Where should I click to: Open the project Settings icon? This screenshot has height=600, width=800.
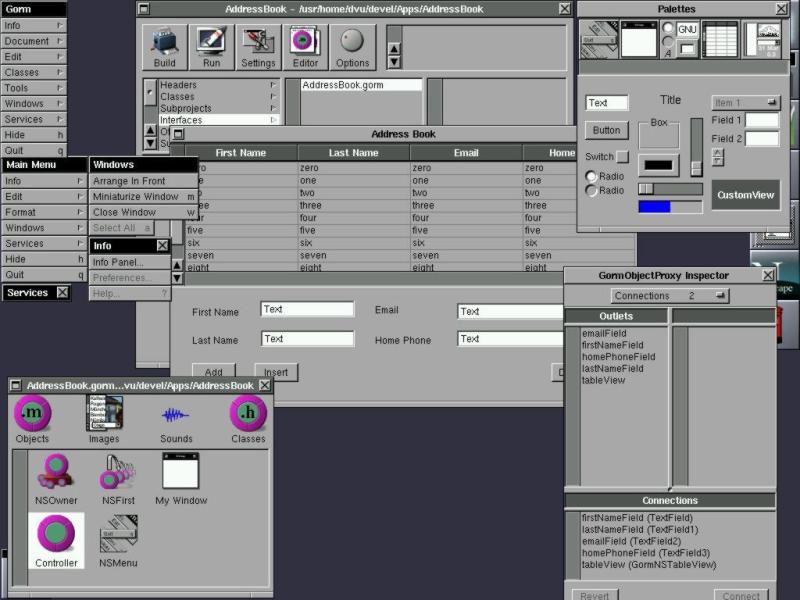point(258,47)
